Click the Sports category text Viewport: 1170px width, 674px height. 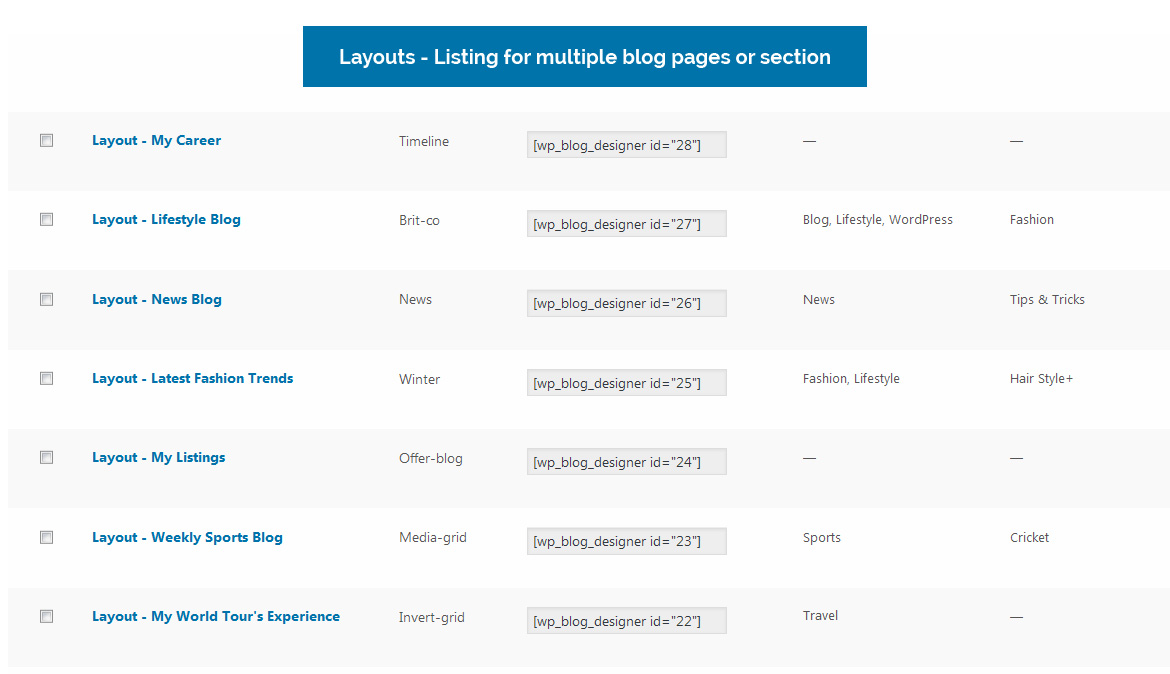(822, 537)
